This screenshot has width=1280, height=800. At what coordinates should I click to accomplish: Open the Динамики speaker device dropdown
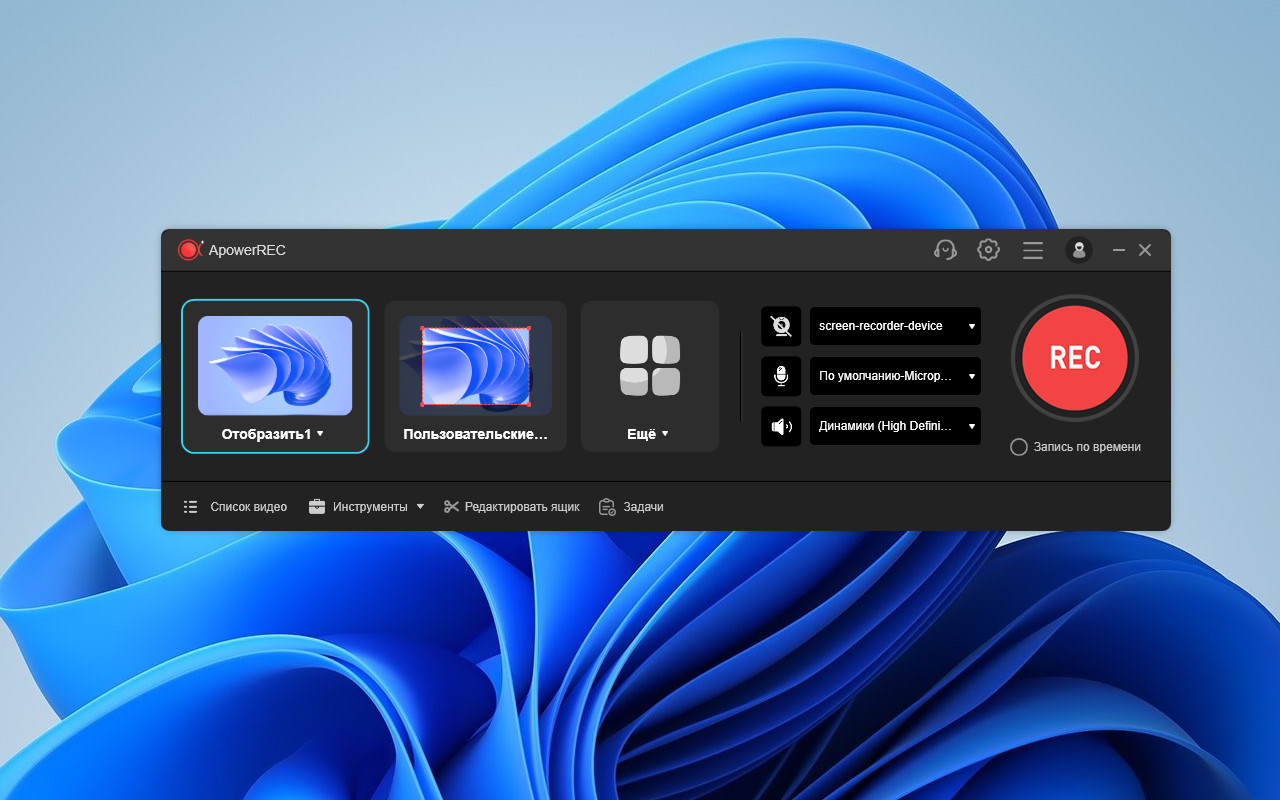click(895, 426)
